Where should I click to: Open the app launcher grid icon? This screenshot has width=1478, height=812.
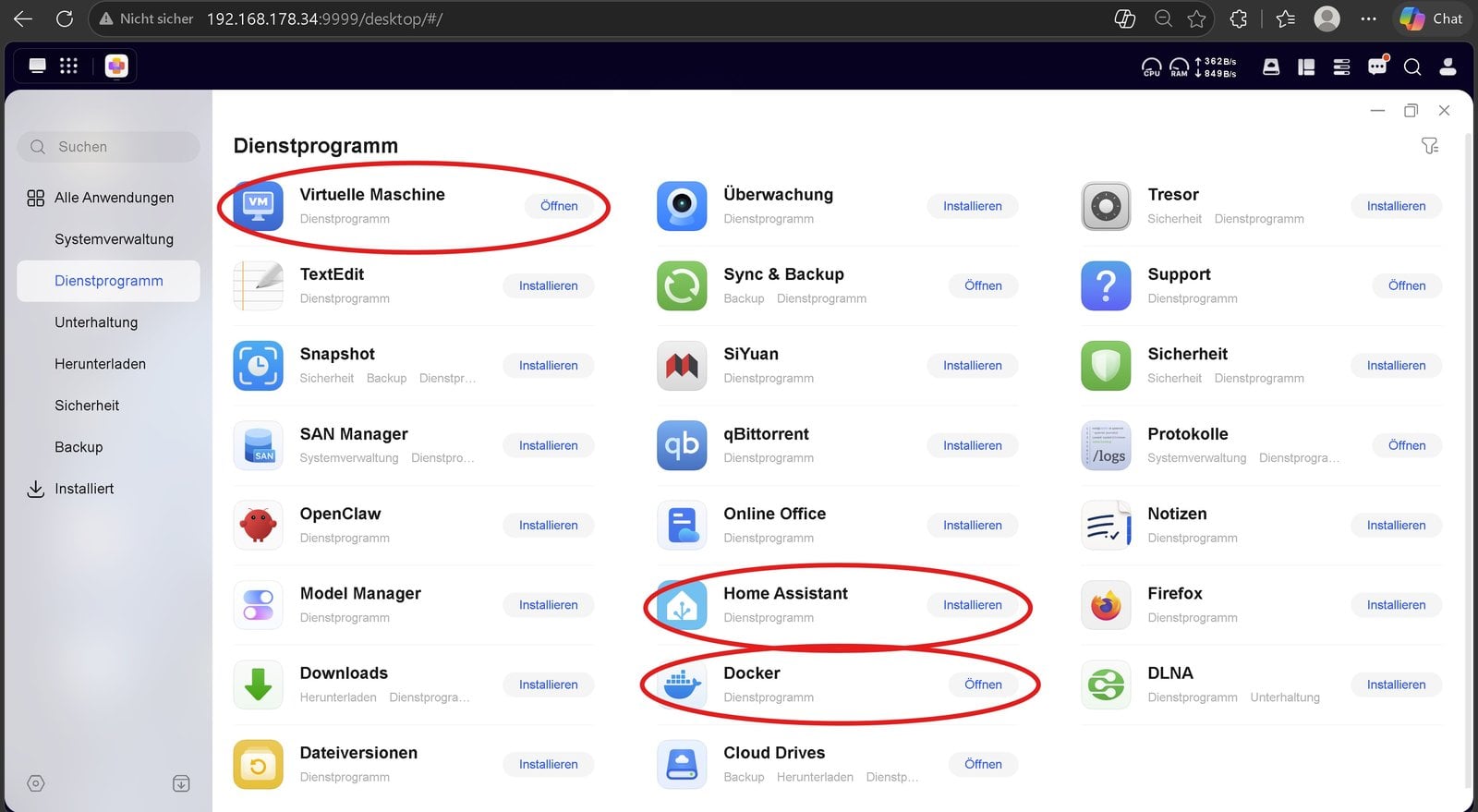pyautogui.click(x=68, y=66)
